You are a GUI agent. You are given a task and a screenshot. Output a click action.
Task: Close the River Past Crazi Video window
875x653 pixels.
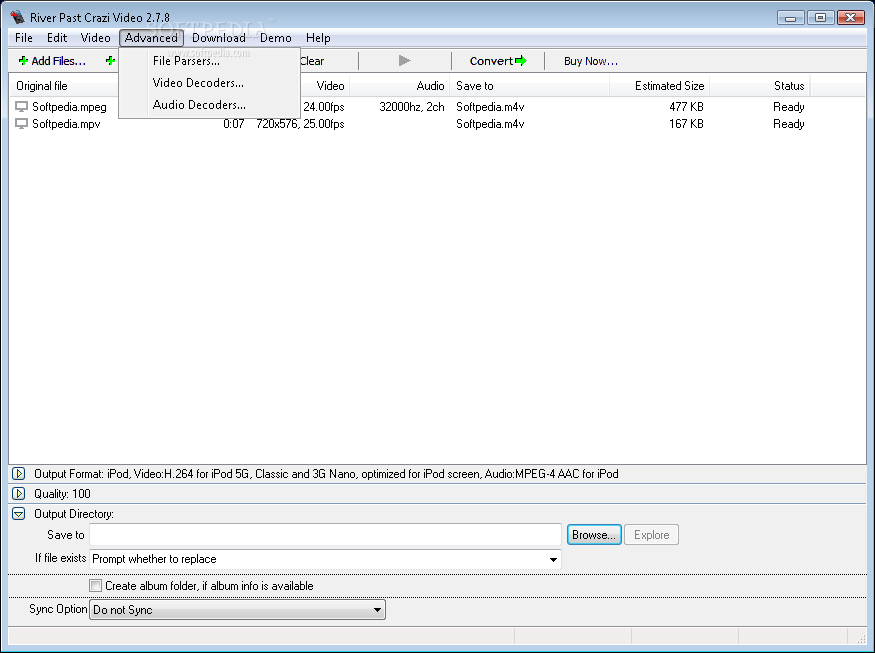pyautogui.click(x=850, y=18)
